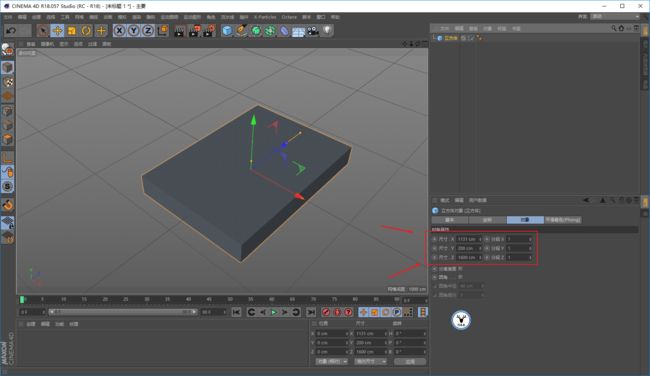
Task: Toggle the Y axis lock
Action: coord(133,31)
